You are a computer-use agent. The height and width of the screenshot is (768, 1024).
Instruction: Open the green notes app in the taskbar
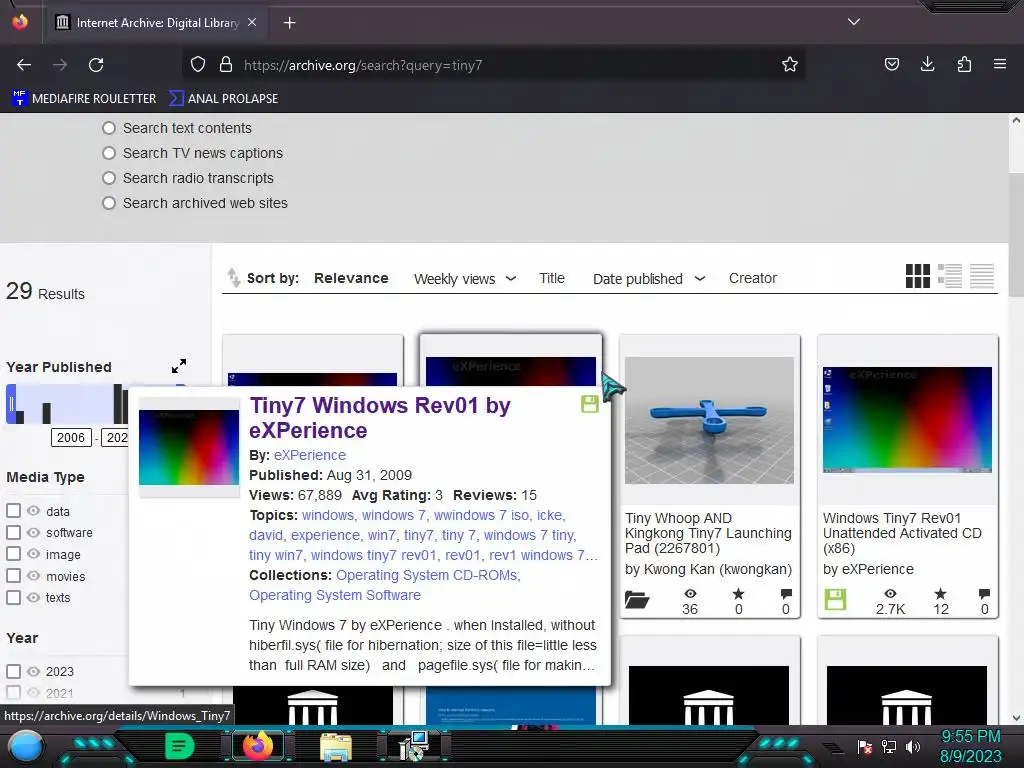(x=180, y=746)
